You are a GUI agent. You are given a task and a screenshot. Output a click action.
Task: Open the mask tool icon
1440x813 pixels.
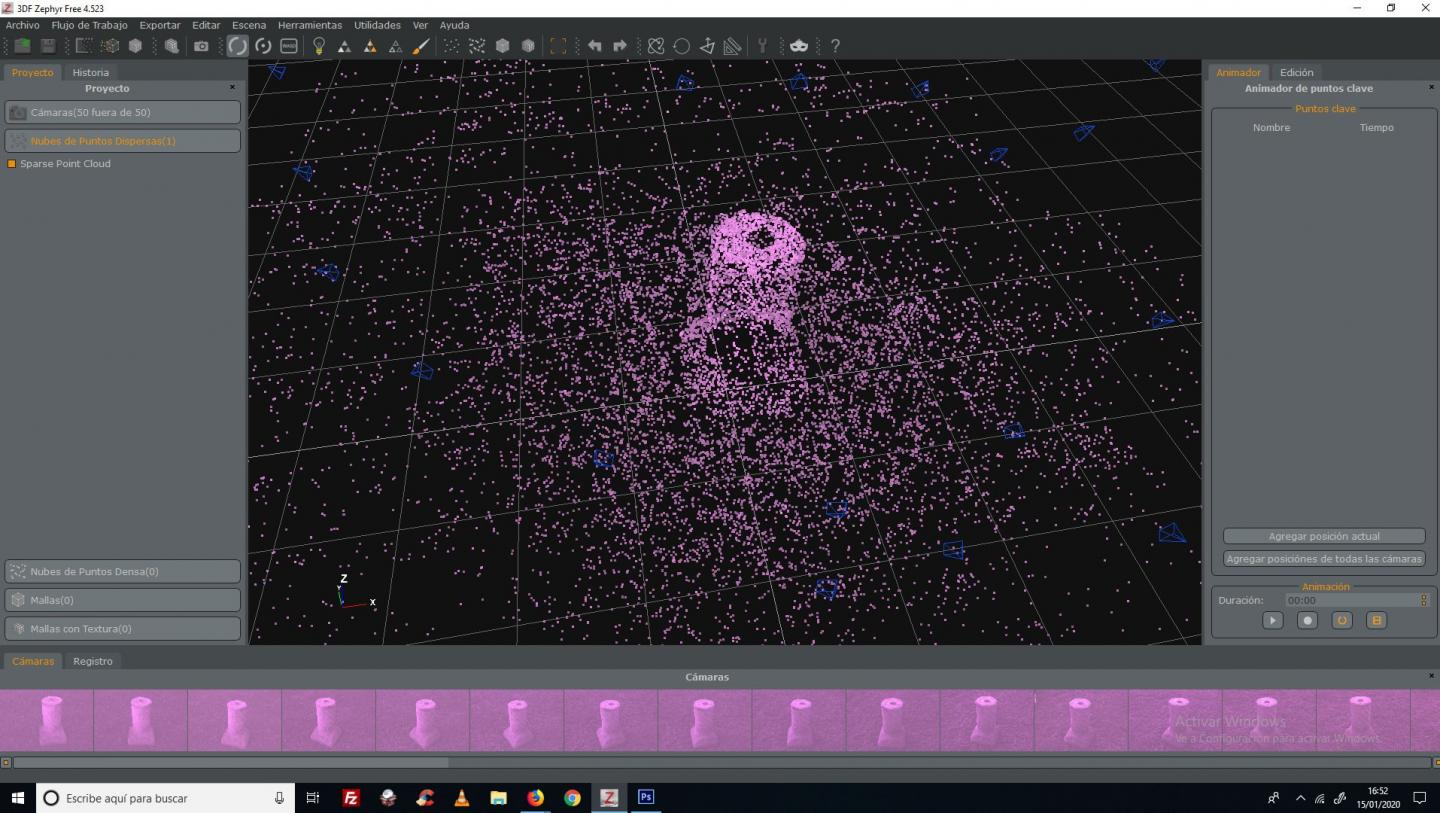tap(798, 46)
